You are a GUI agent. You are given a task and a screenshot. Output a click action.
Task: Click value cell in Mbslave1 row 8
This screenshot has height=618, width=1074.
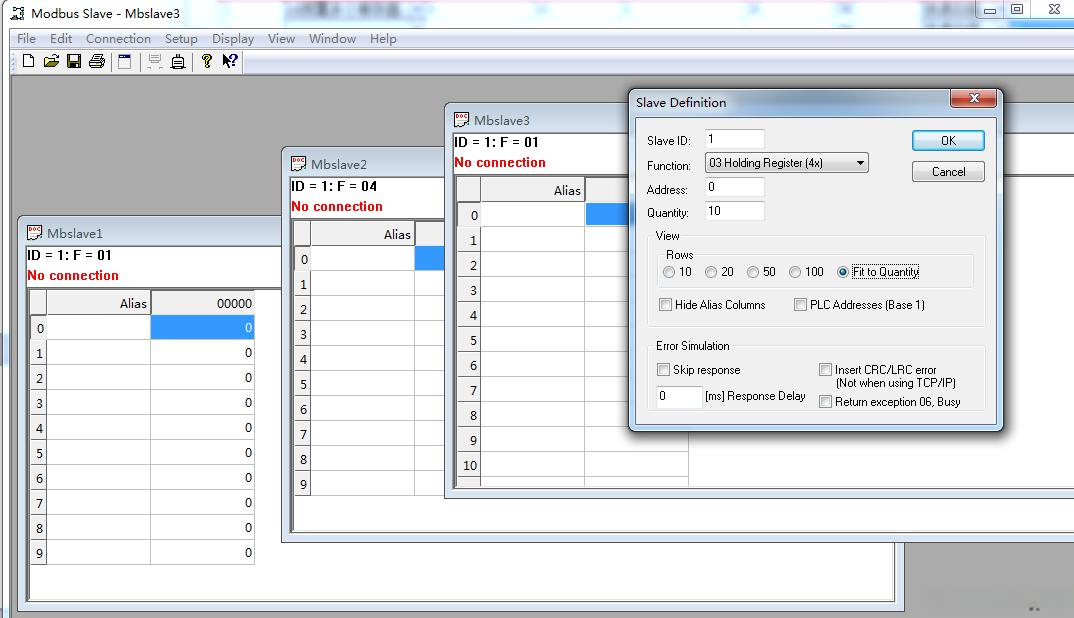tap(202, 528)
